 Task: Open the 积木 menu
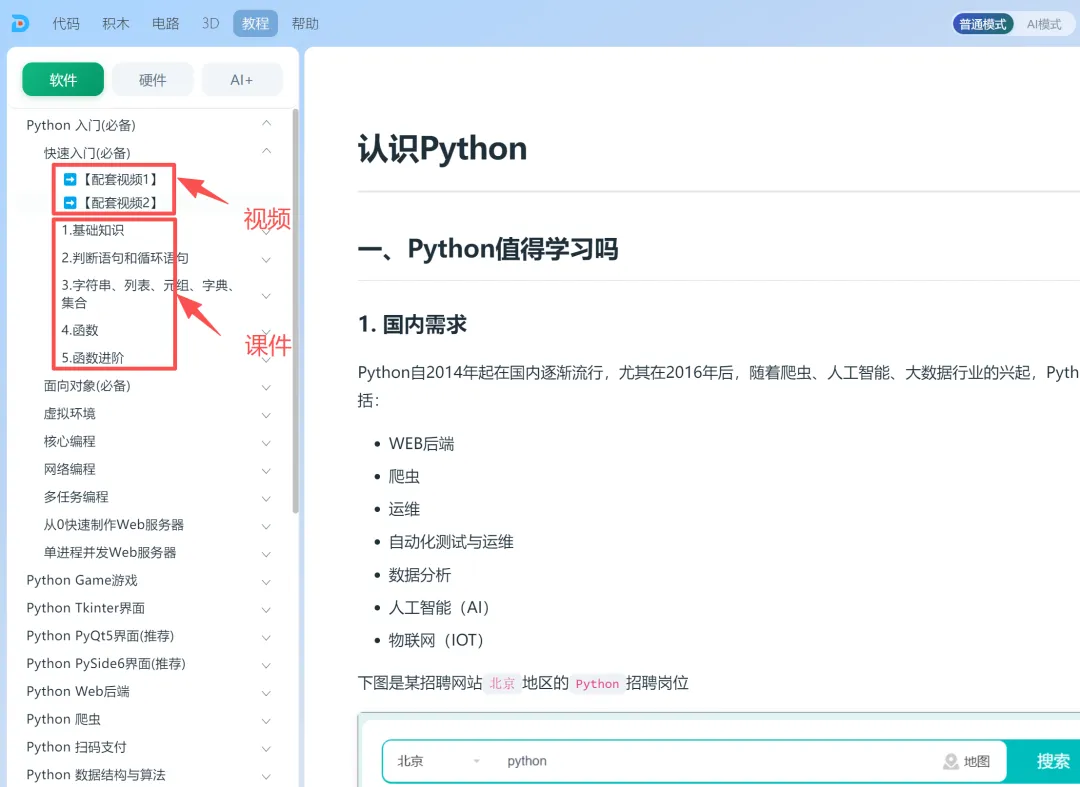coord(116,23)
